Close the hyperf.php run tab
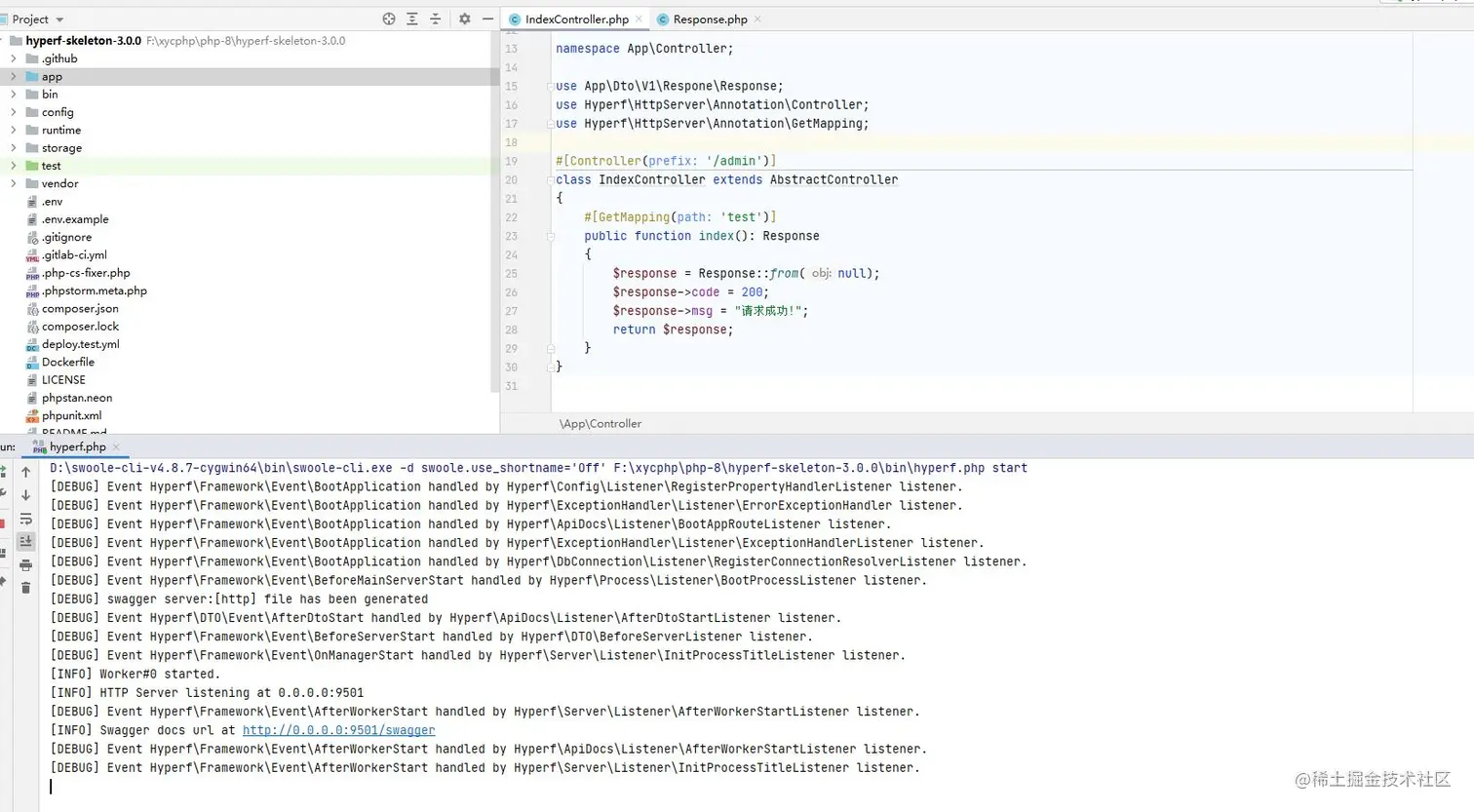This screenshot has width=1474, height=812. (116, 446)
